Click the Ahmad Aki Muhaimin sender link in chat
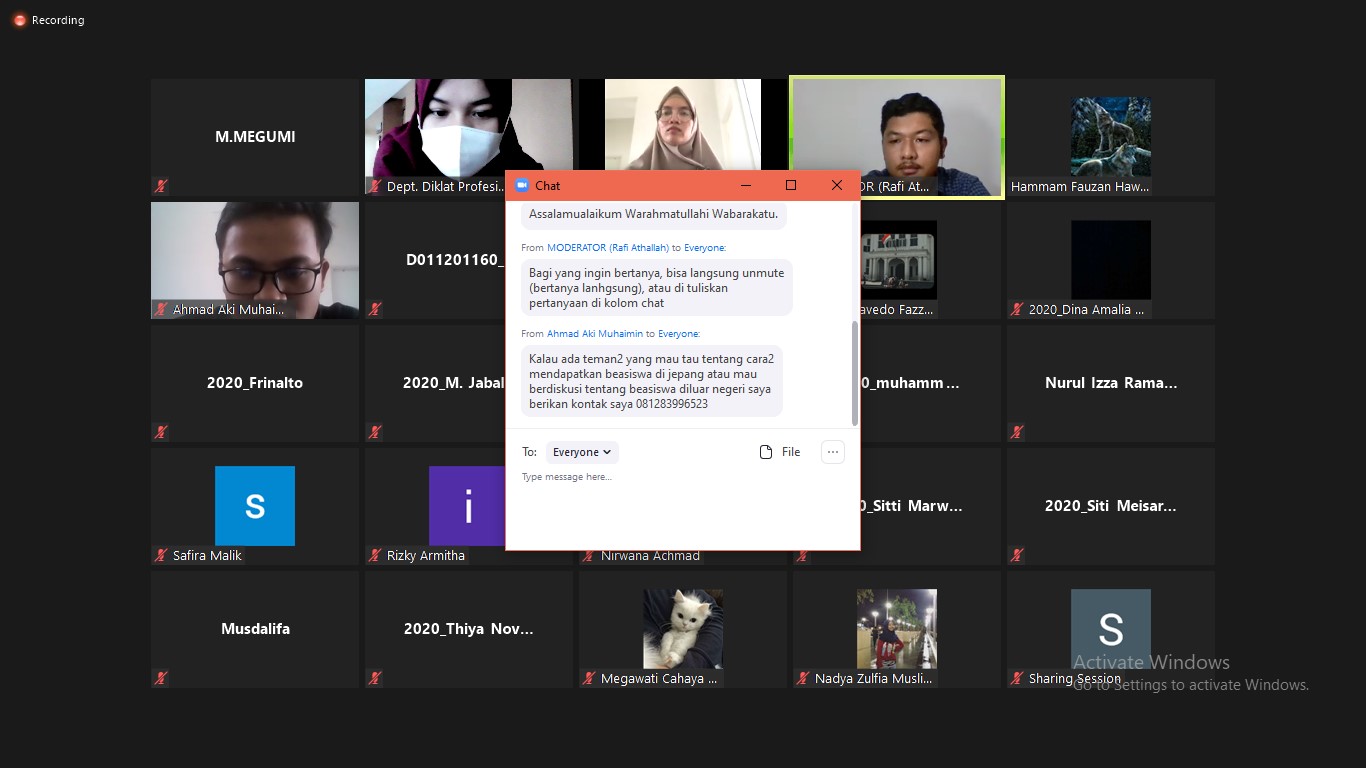 595,333
